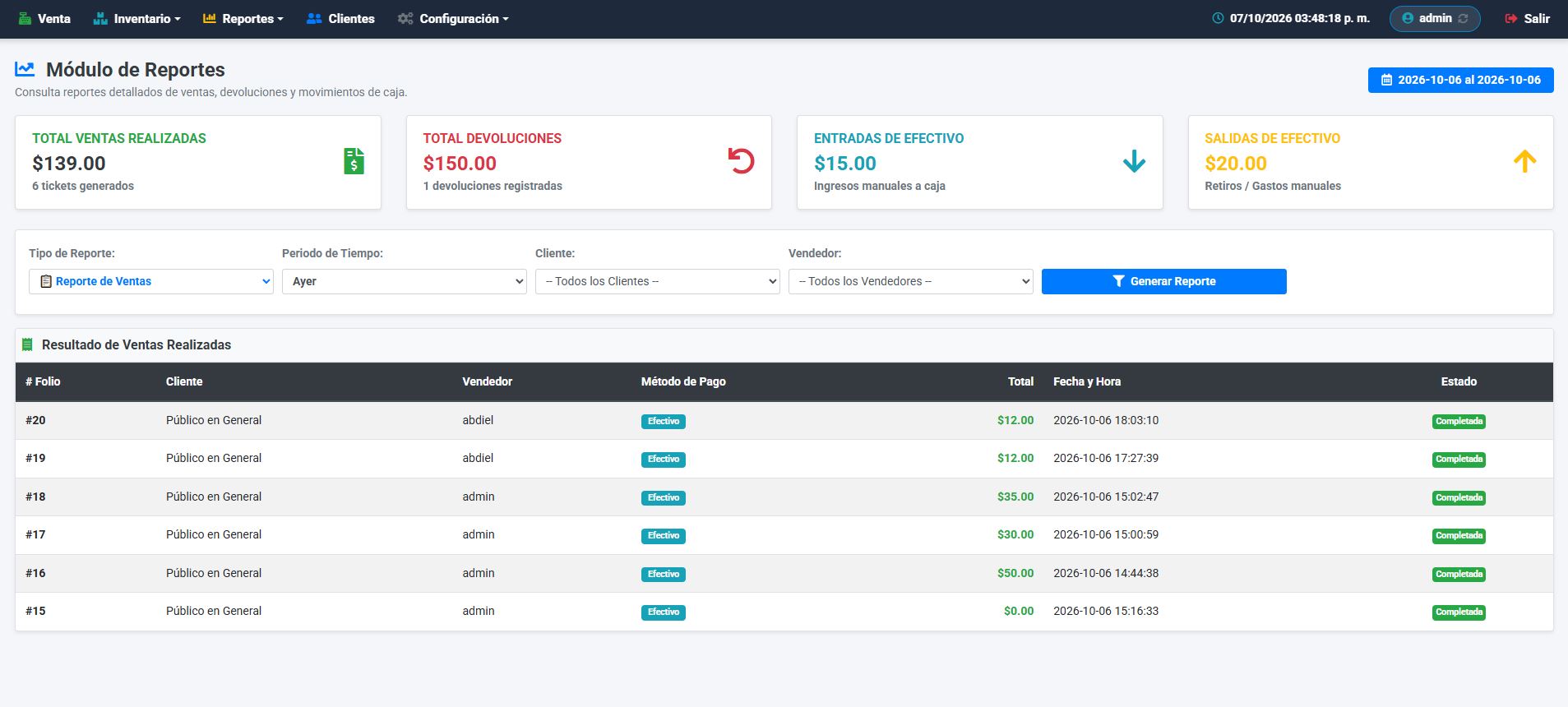This screenshot has height=707, width=1568.
Task: Click the date 2026-10-06 15:00:59
Action: point(1106,534)
